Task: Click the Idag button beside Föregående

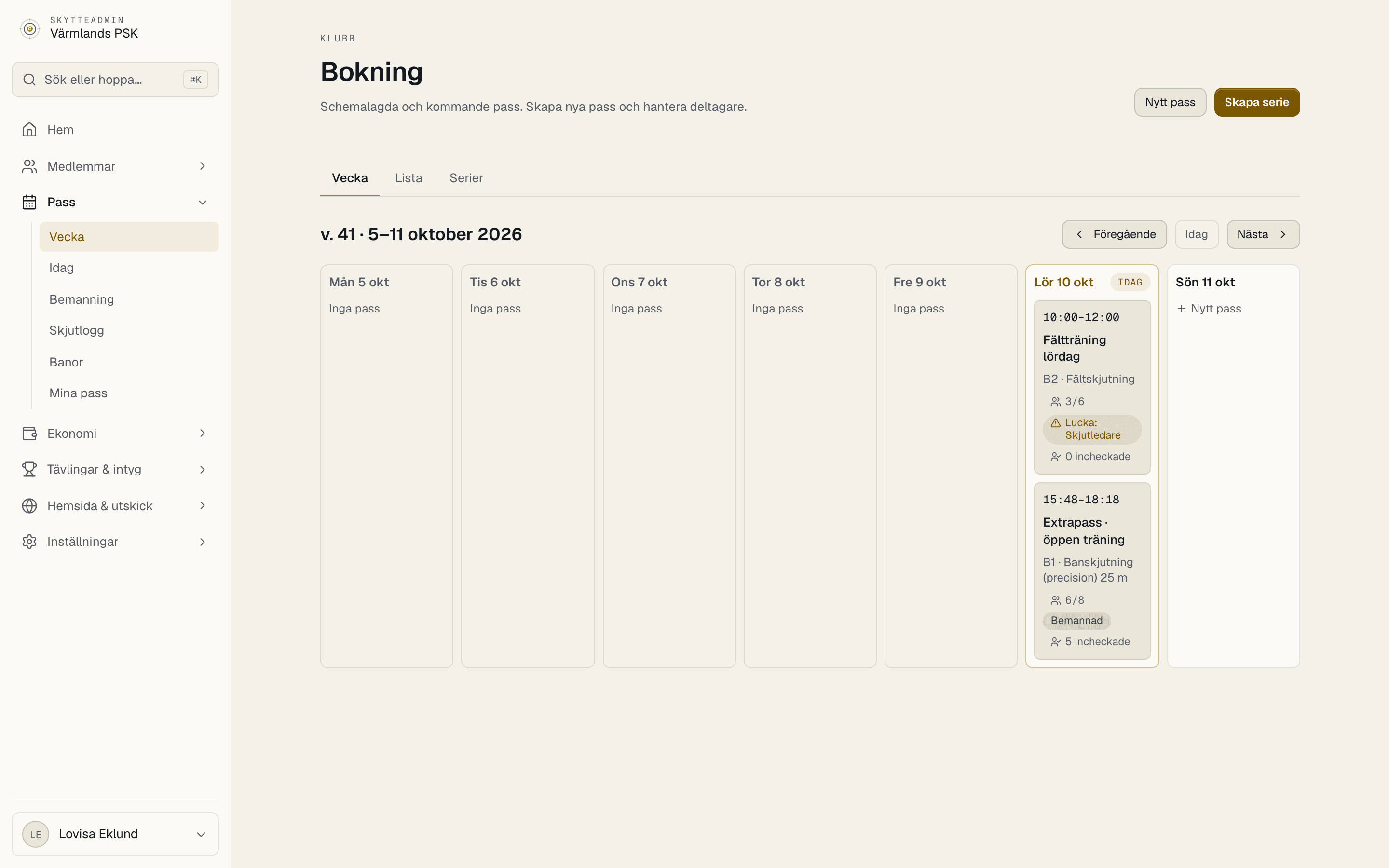Action: coord(1196,234)
